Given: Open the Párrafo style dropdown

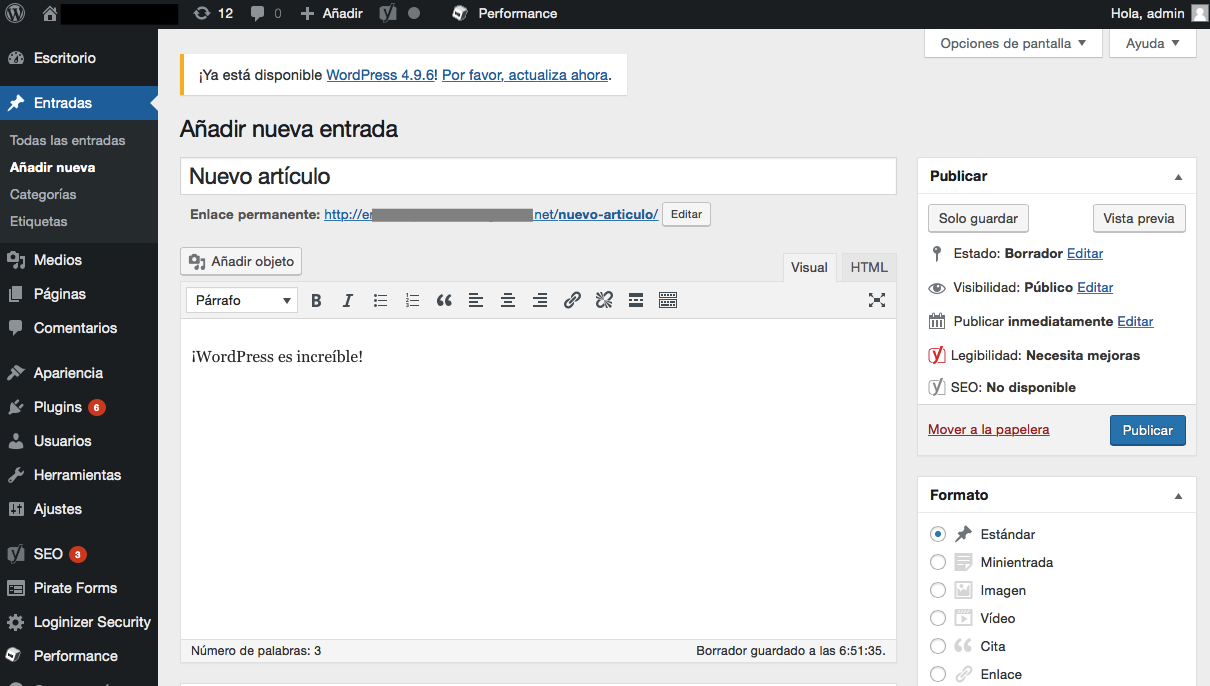Looking at the screenshot, I should pos(241,299).
